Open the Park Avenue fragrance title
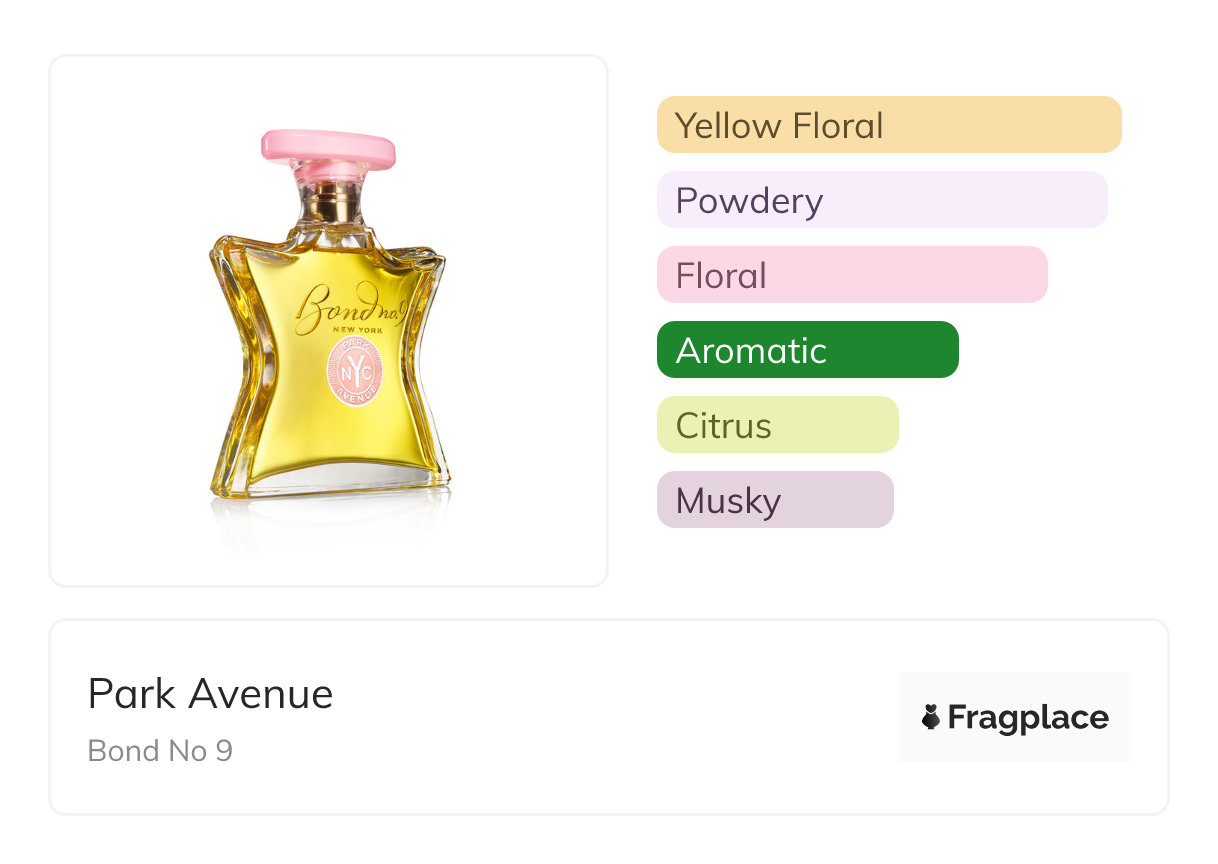The width and height of the screenshot is (1218, 864). pyautogui.click(x=210, y=694)
